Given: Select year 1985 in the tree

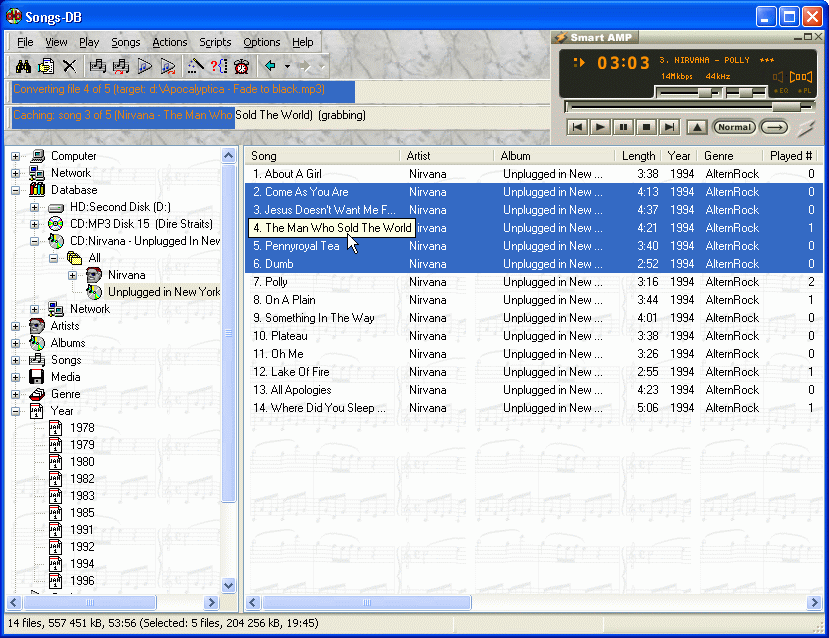Looking at the screenshot, I should [x=82, y=513].
